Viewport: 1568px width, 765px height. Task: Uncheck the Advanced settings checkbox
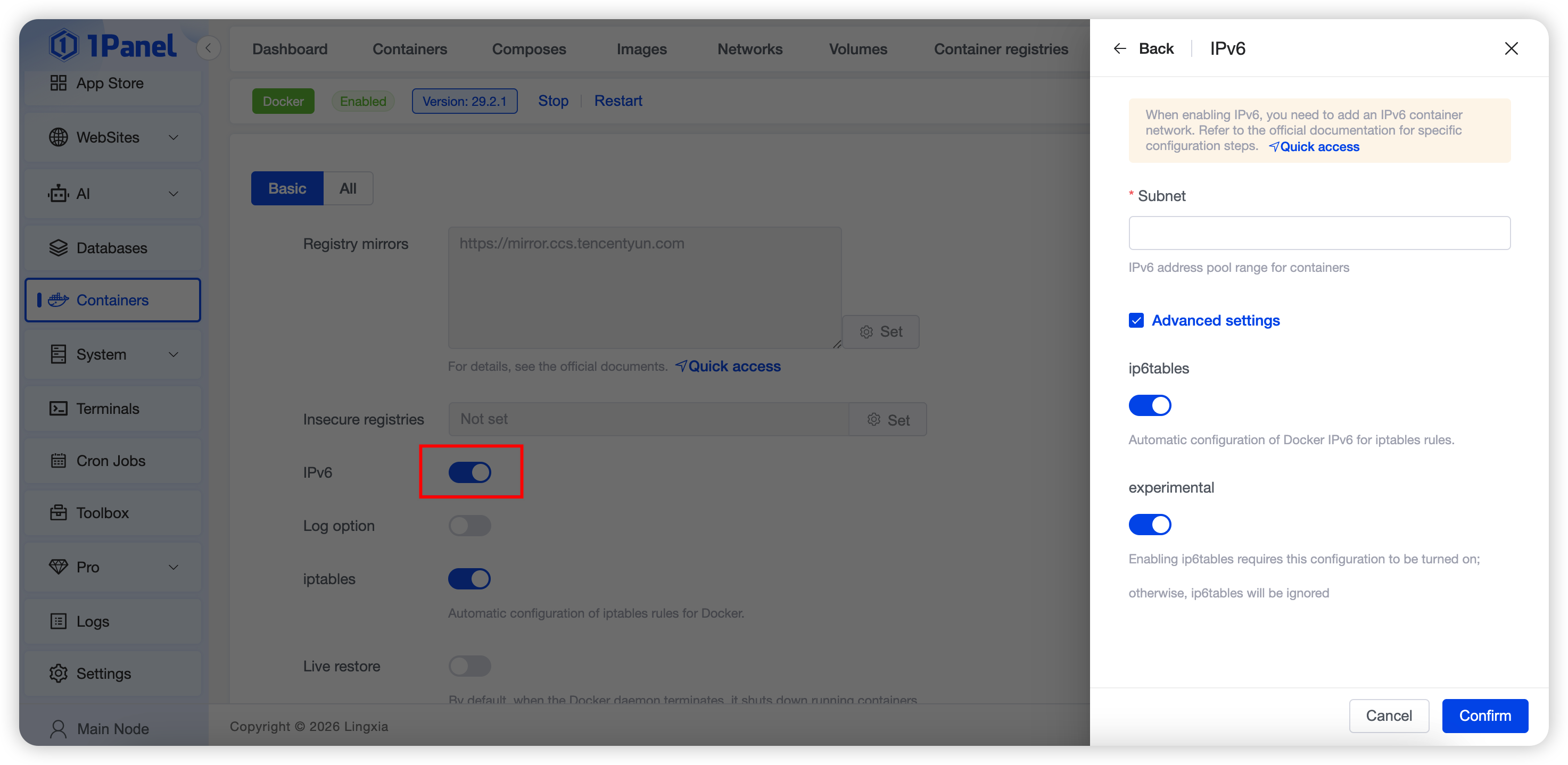click(1136, 321)
